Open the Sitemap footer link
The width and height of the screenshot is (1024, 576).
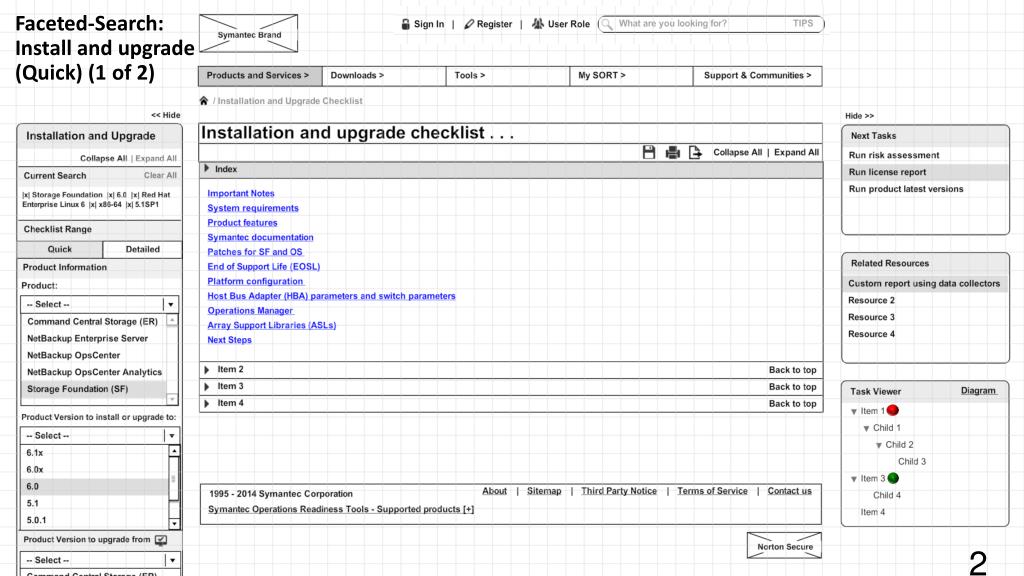coord(544,491)
